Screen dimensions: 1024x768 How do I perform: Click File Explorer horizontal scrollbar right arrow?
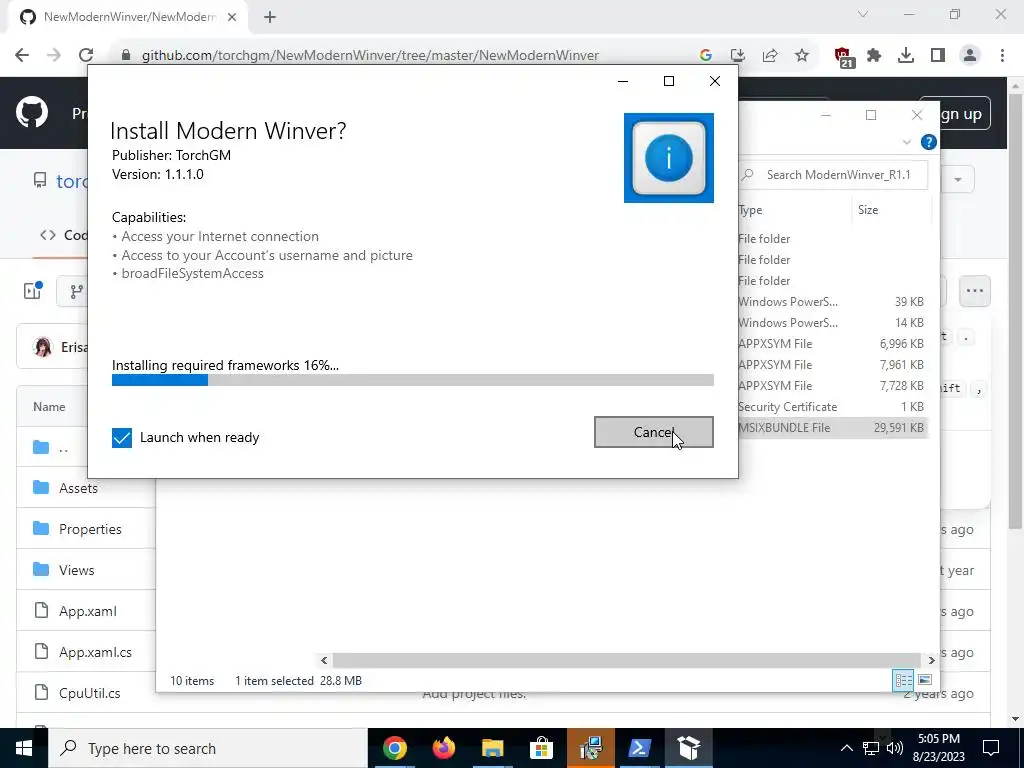(931, 660)
